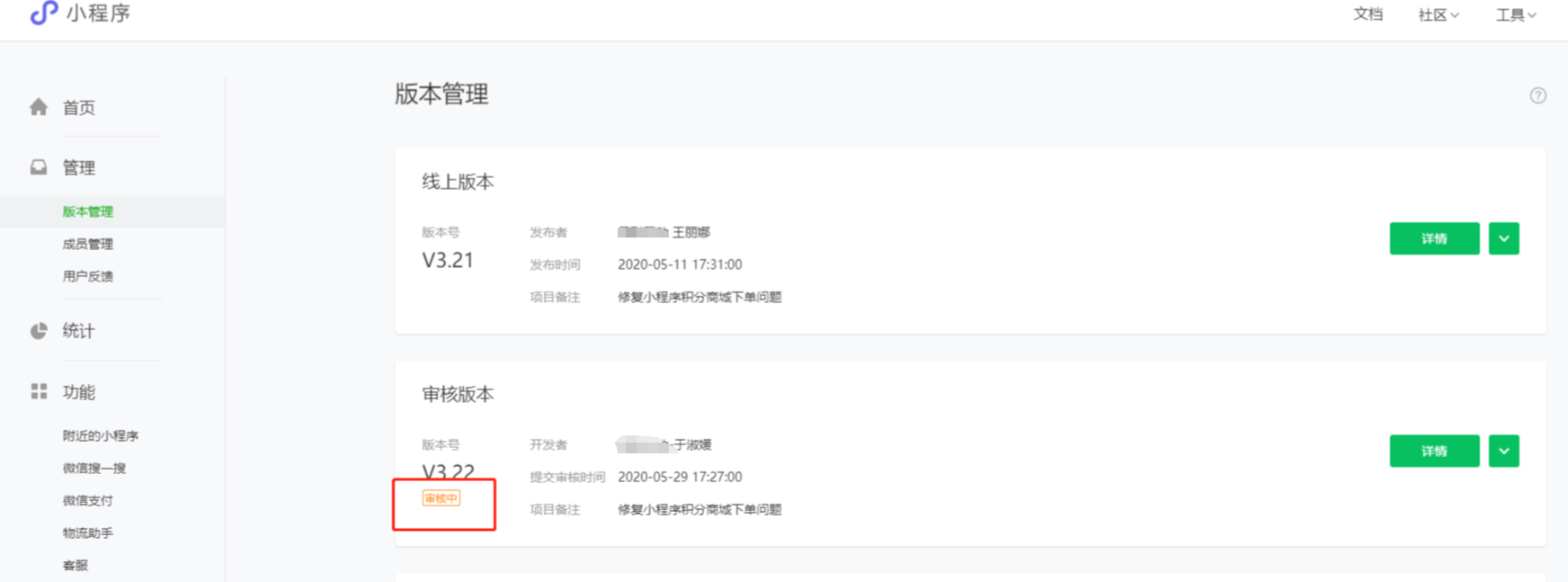Open 用户反馈 in the sidebar

(88, 276)
